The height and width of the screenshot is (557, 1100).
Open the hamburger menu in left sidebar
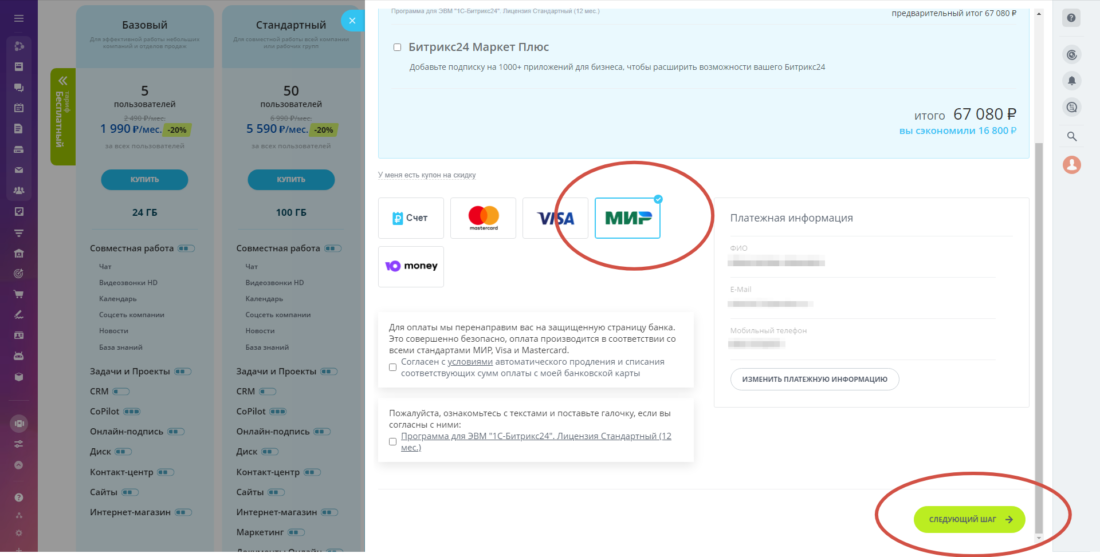pos(19,18)
